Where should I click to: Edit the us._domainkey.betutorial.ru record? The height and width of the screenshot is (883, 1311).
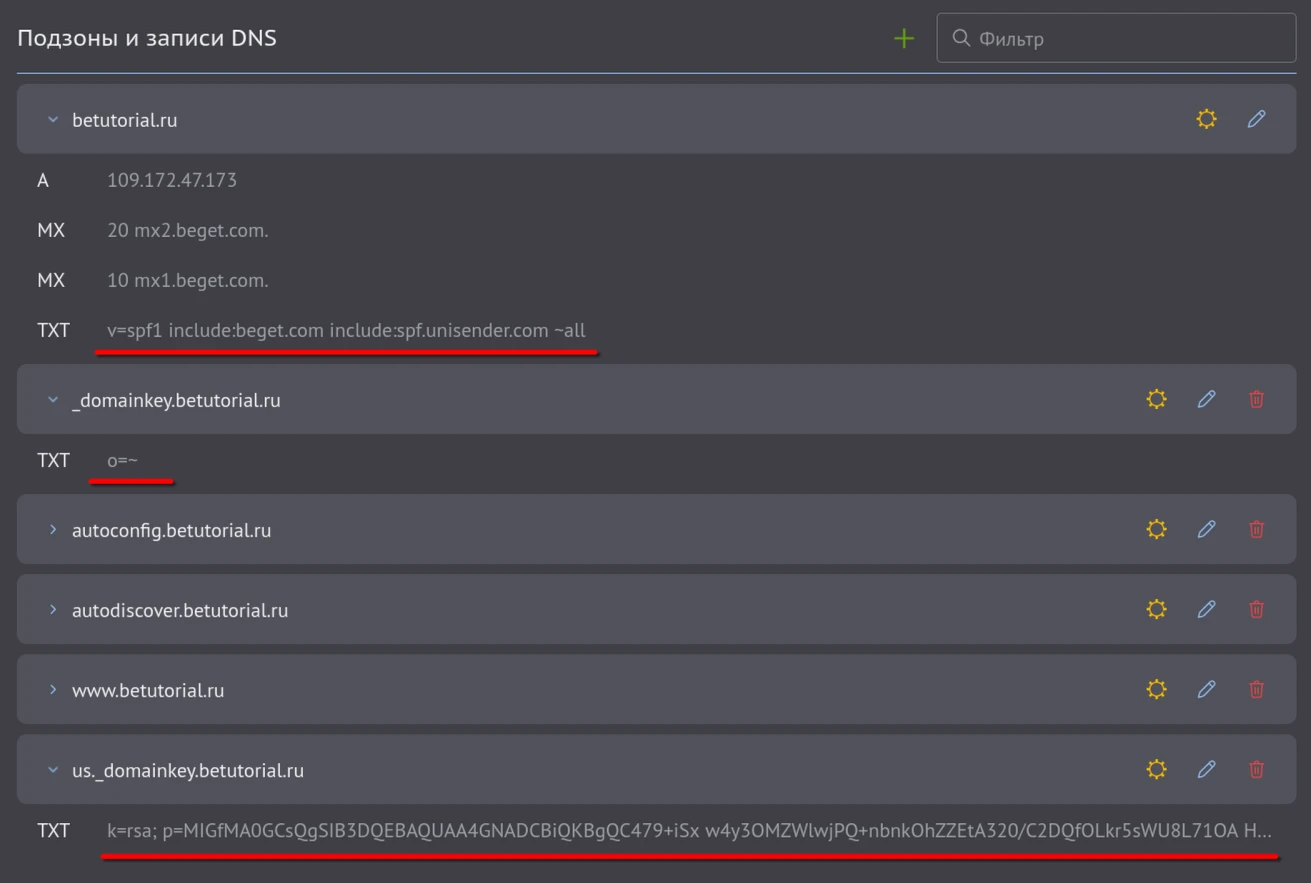(1206, 769)
